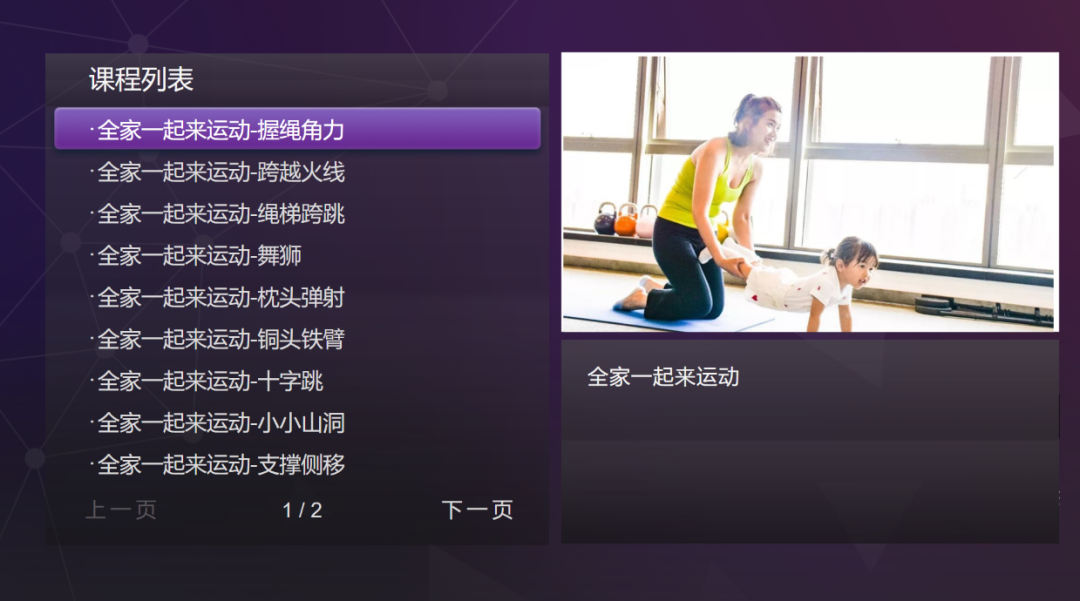1080x601 pixels.
Task: Click the bullet before 舞狮 entry
Action: pos(92,253)
